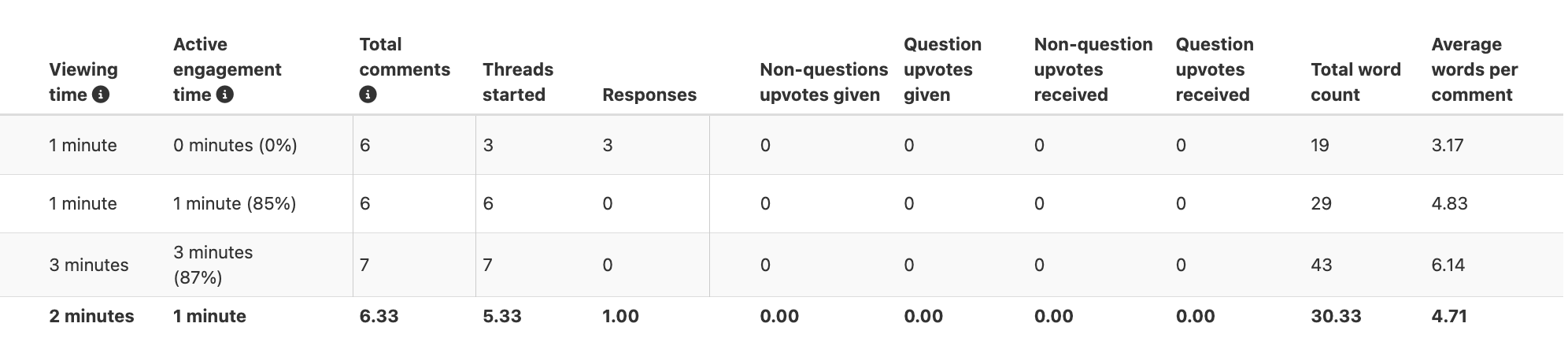Click the 1 minute (85%) engagement cell
Viewport: 1568px width, 353px height.
coord(235,203)
